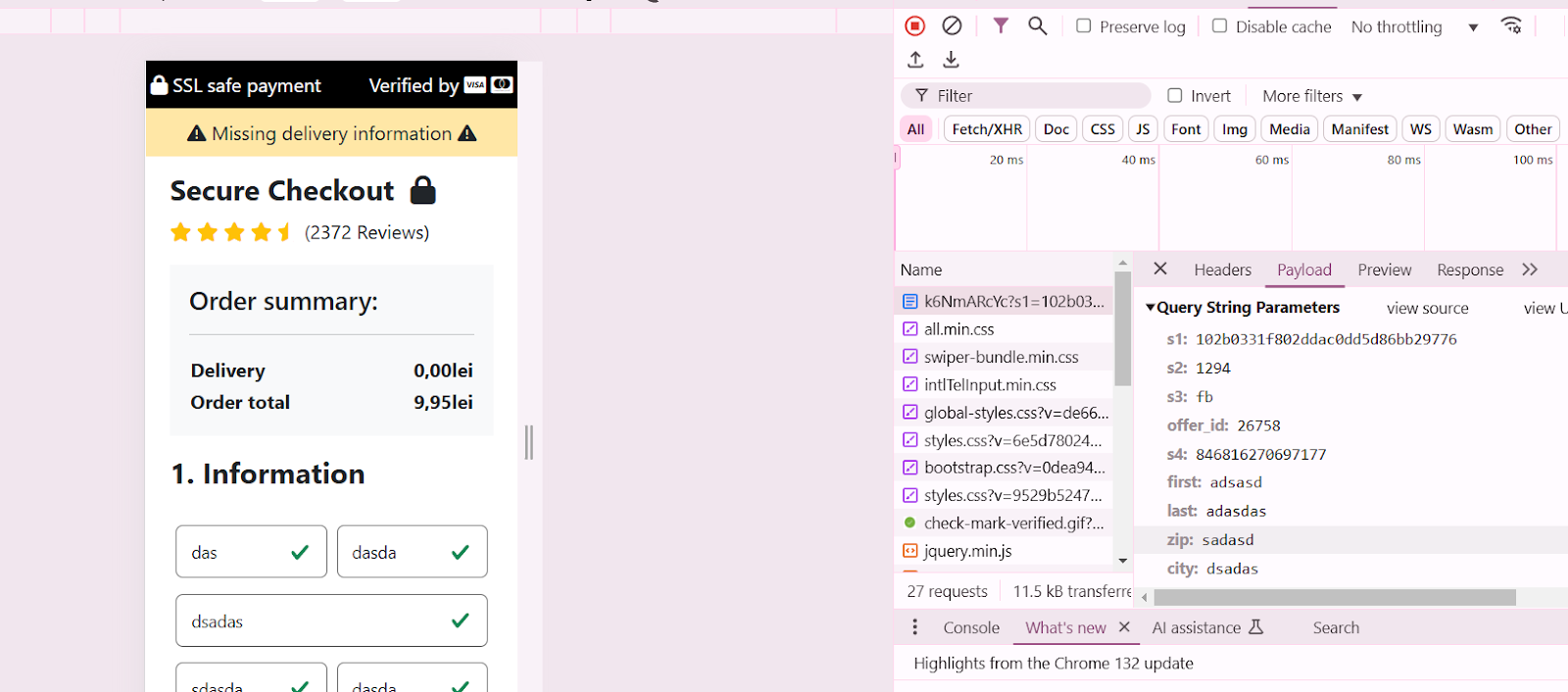Open network conditions wifi icon
The image size is (1568, 692).
pyautogui.click(x=1511, y=26)
